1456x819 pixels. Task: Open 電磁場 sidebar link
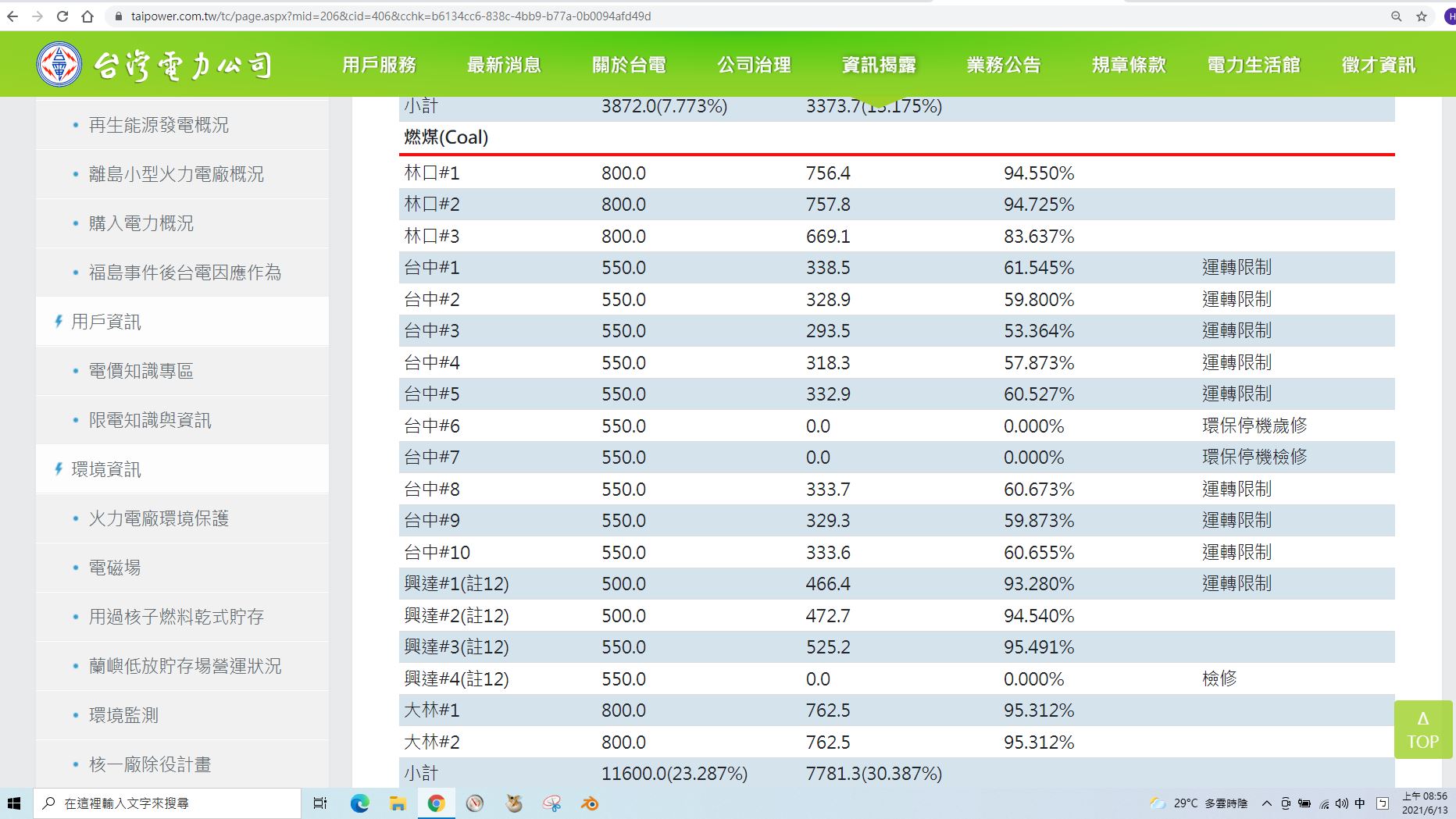pos(115,568)
